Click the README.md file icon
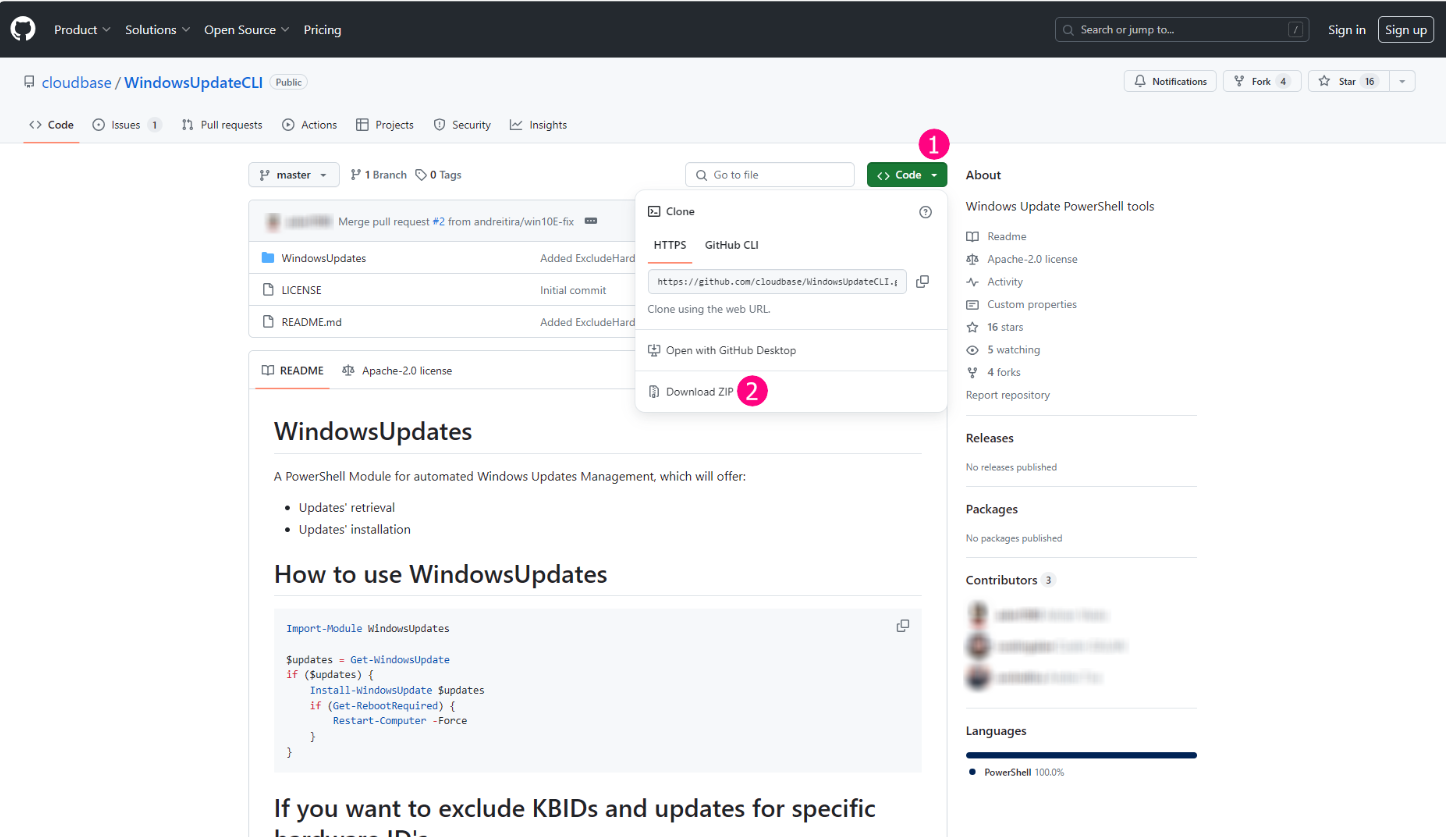Image resolution: width=1446 pixels, height=837 pixels. pos(268,322)
